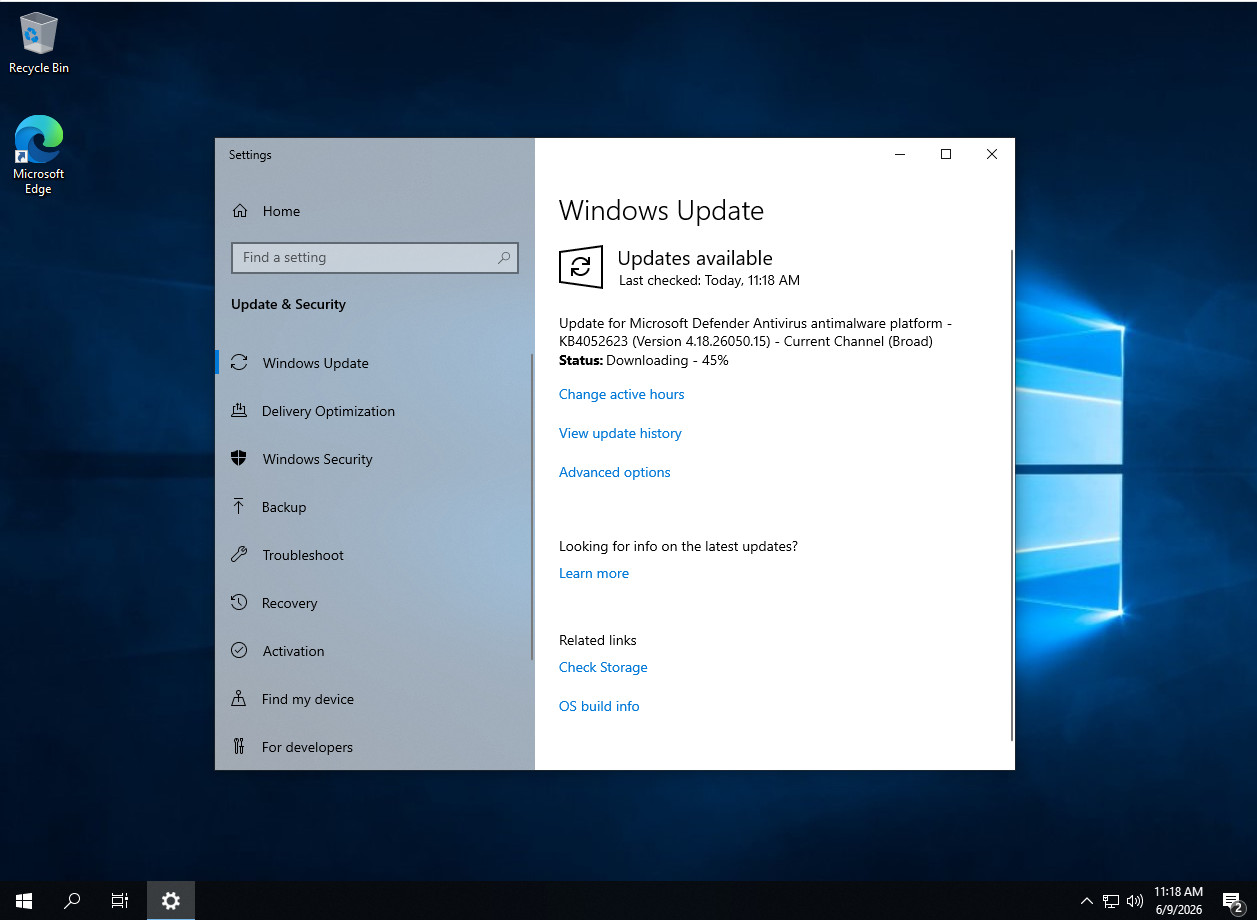Click the search magnifier in Find a setting
This screenshot has height=920, width=1257.
pyautogui.click(x=504, y=257)
